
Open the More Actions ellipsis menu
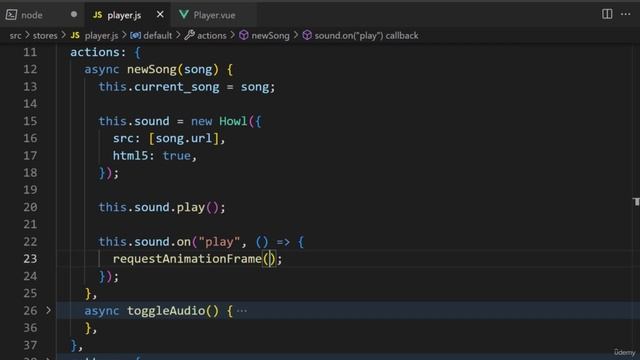coord(625,14)
